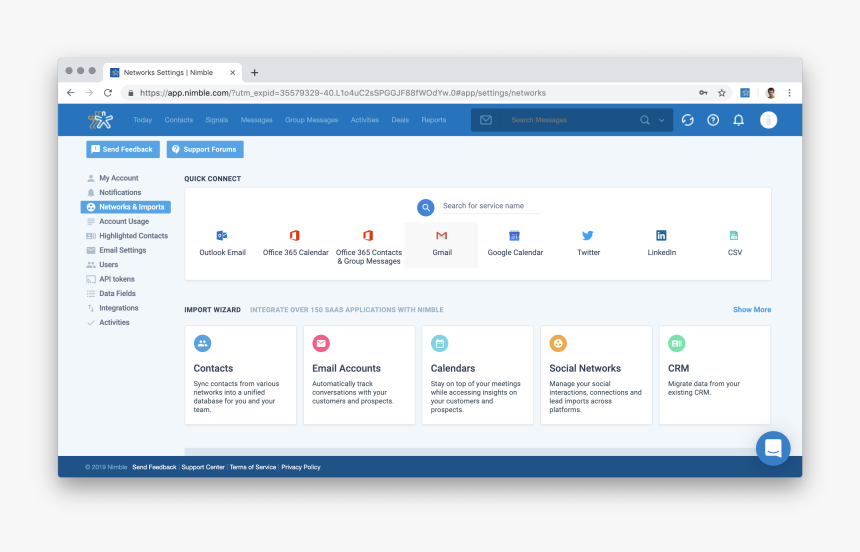Connect Office 365 Calendar
The image size is (860, 552).
(295, 245)
